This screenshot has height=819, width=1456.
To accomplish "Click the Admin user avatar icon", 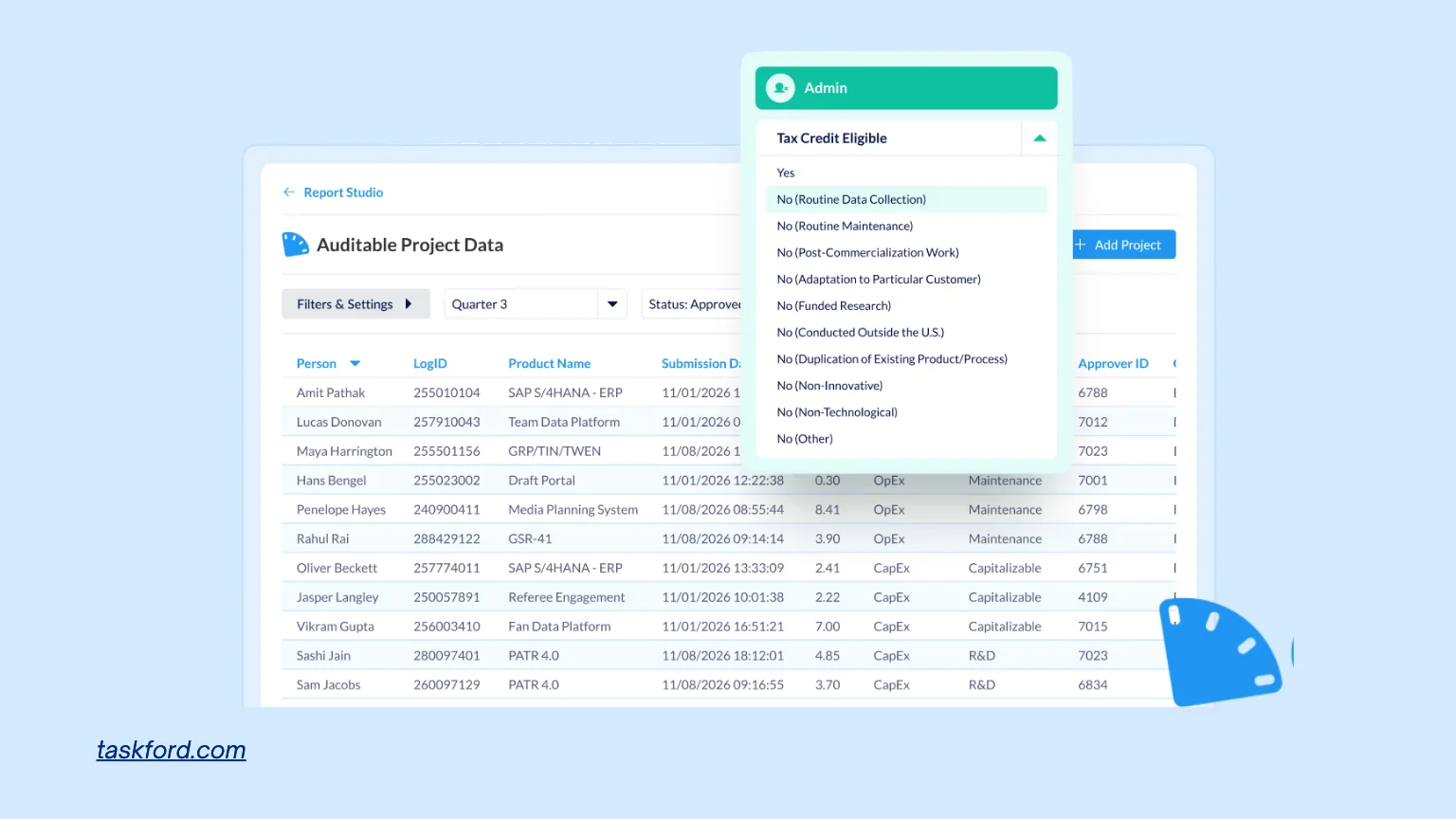I will (780, 88).
